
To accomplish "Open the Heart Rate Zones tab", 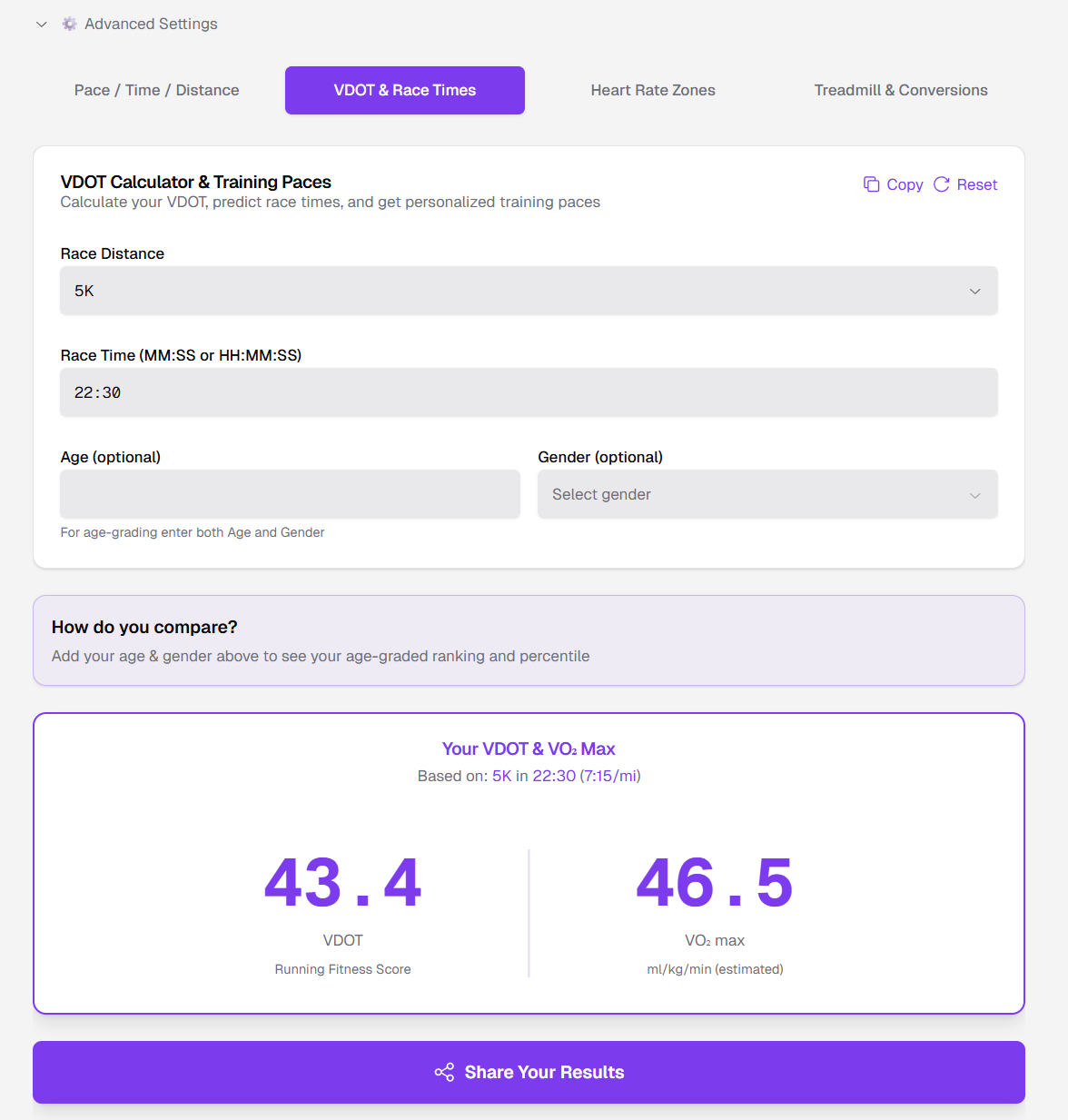I will [x=653, y=90].
